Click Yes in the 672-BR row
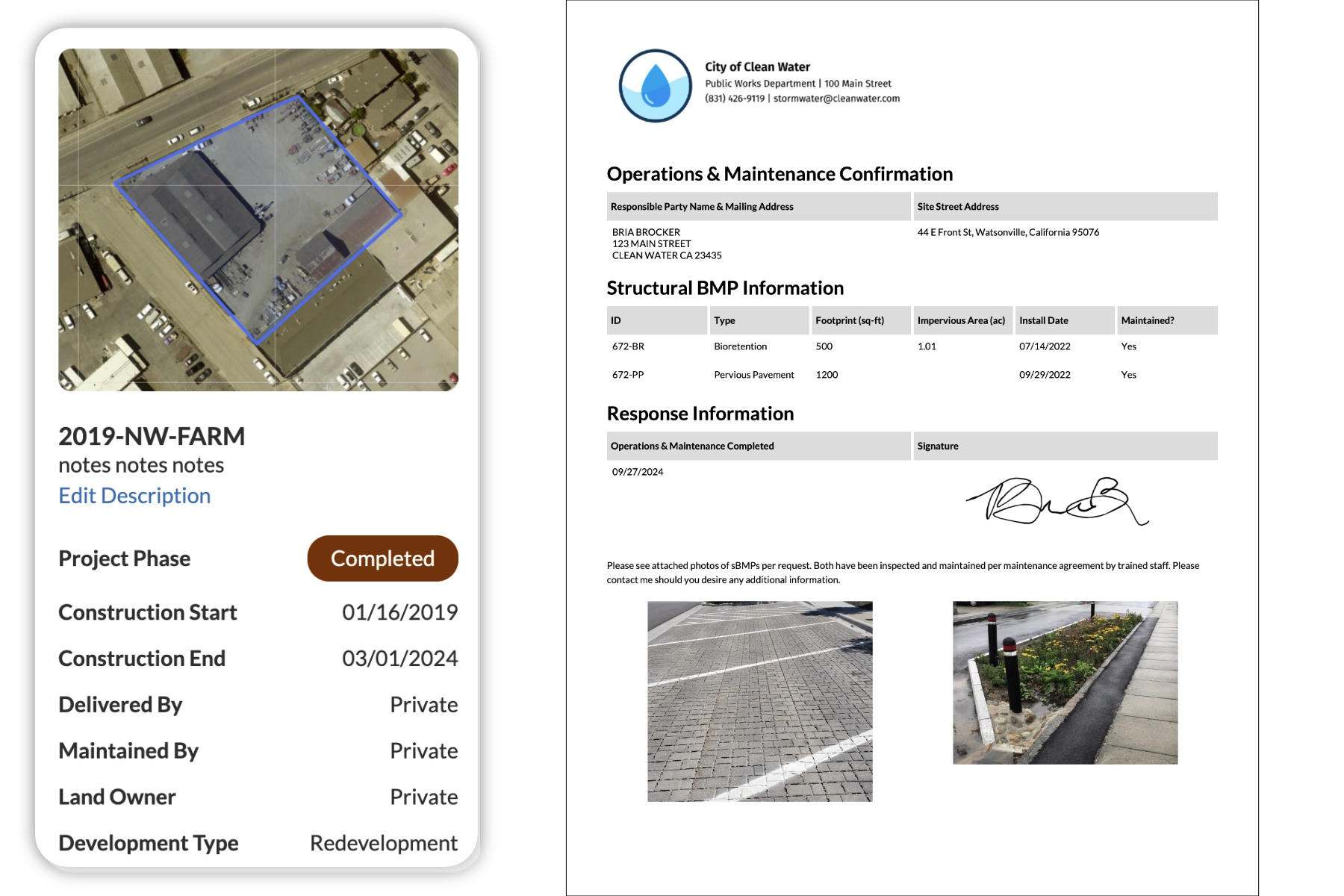 [x=1128, y=346]
